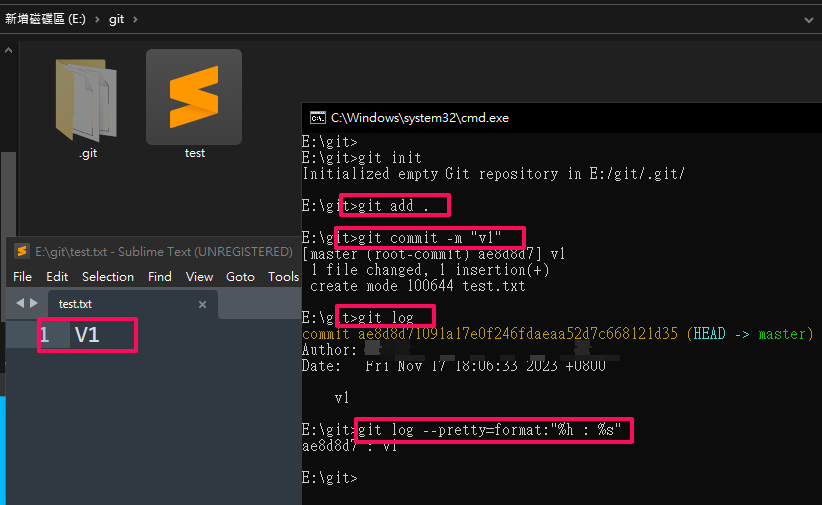Click the ".git" folder name label
The image size is (822, 505).
pos(88,153)
